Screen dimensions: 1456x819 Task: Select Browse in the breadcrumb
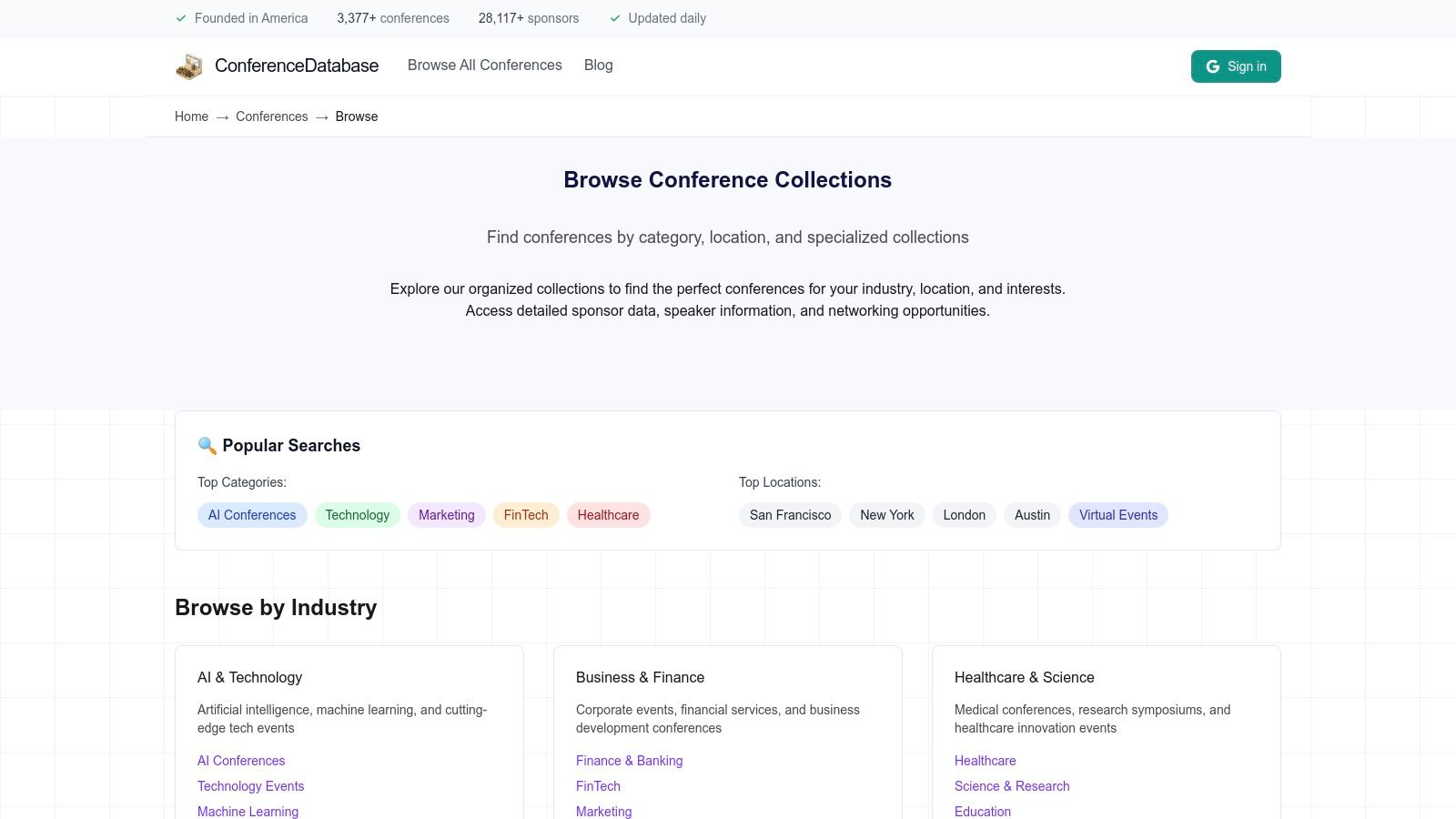tap(357, 116)
